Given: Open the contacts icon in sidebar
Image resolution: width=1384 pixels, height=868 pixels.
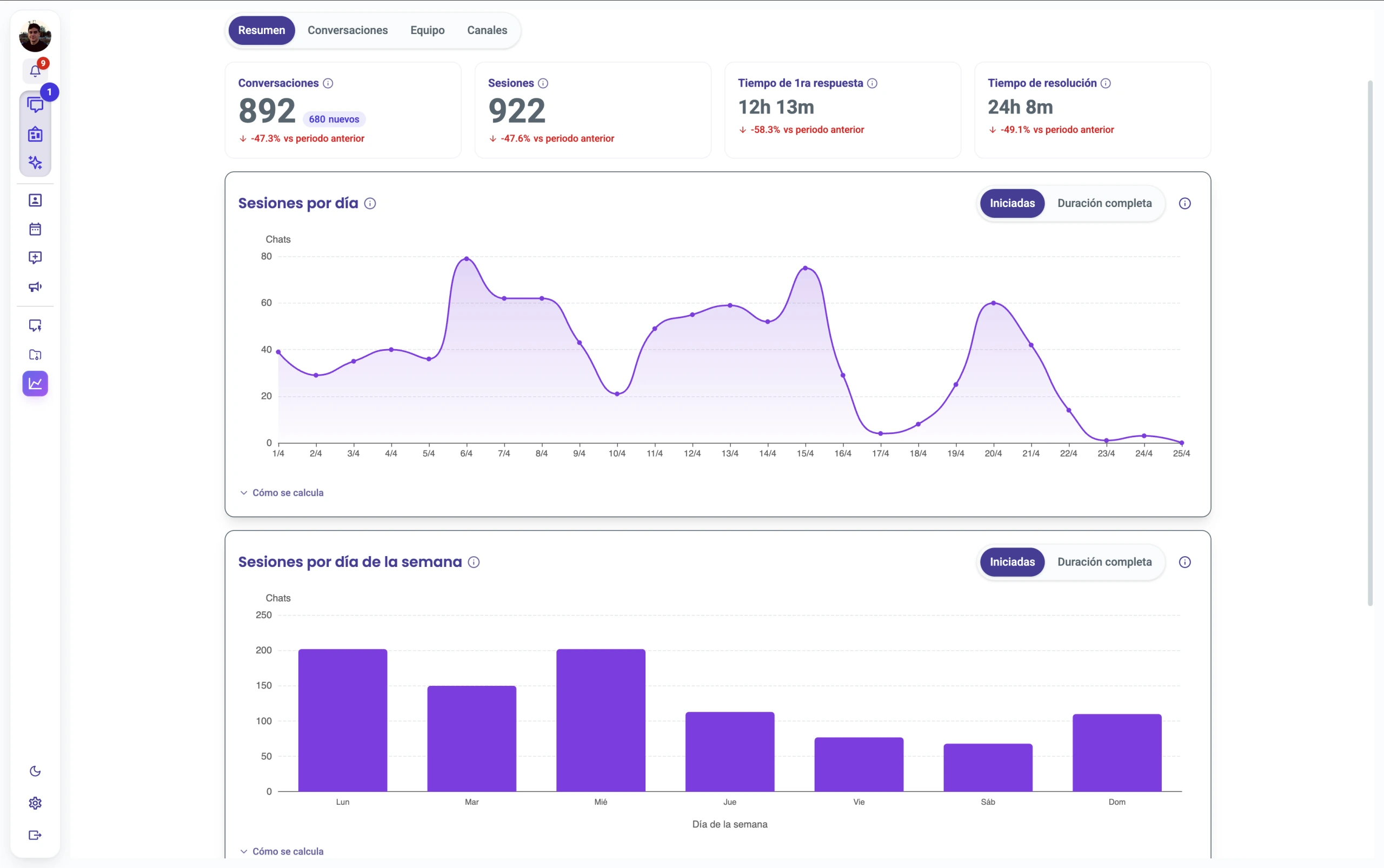Looking at the screenshot, I should coord(35,201).
